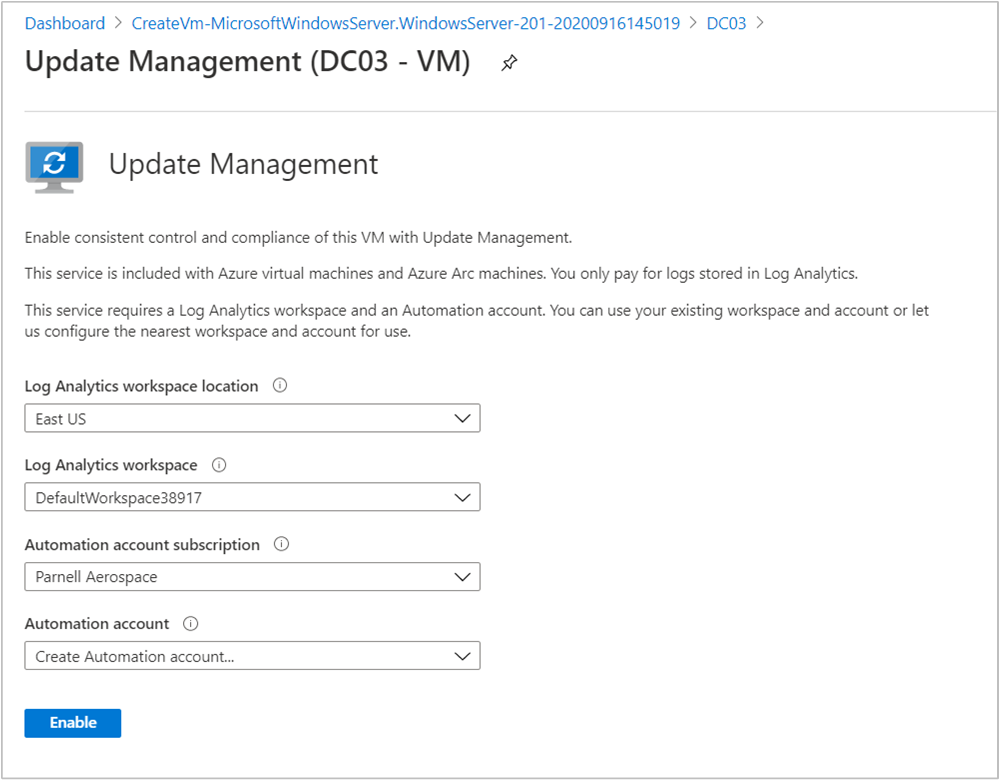
Task: Click chevron after Dashboard breadcrumb
Action: (119, 23)
